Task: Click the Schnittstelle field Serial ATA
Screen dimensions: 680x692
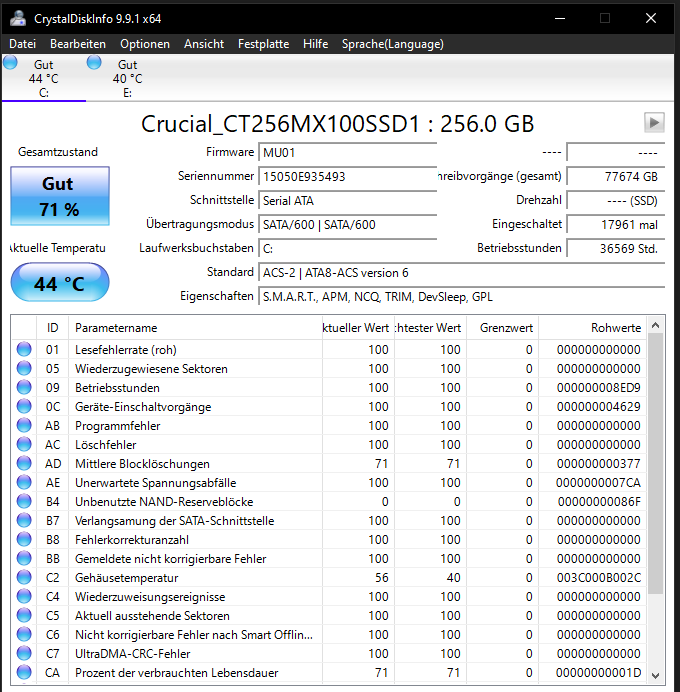Action: click(x=347, y=201)
